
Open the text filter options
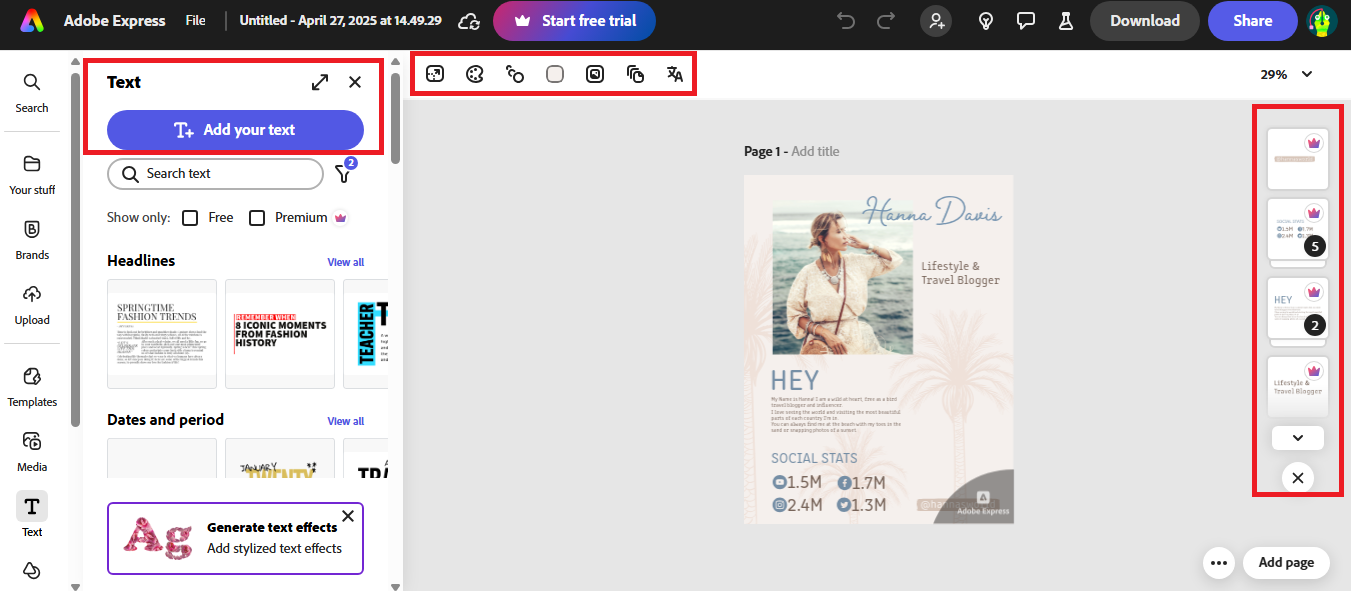[x=344, y=173]
